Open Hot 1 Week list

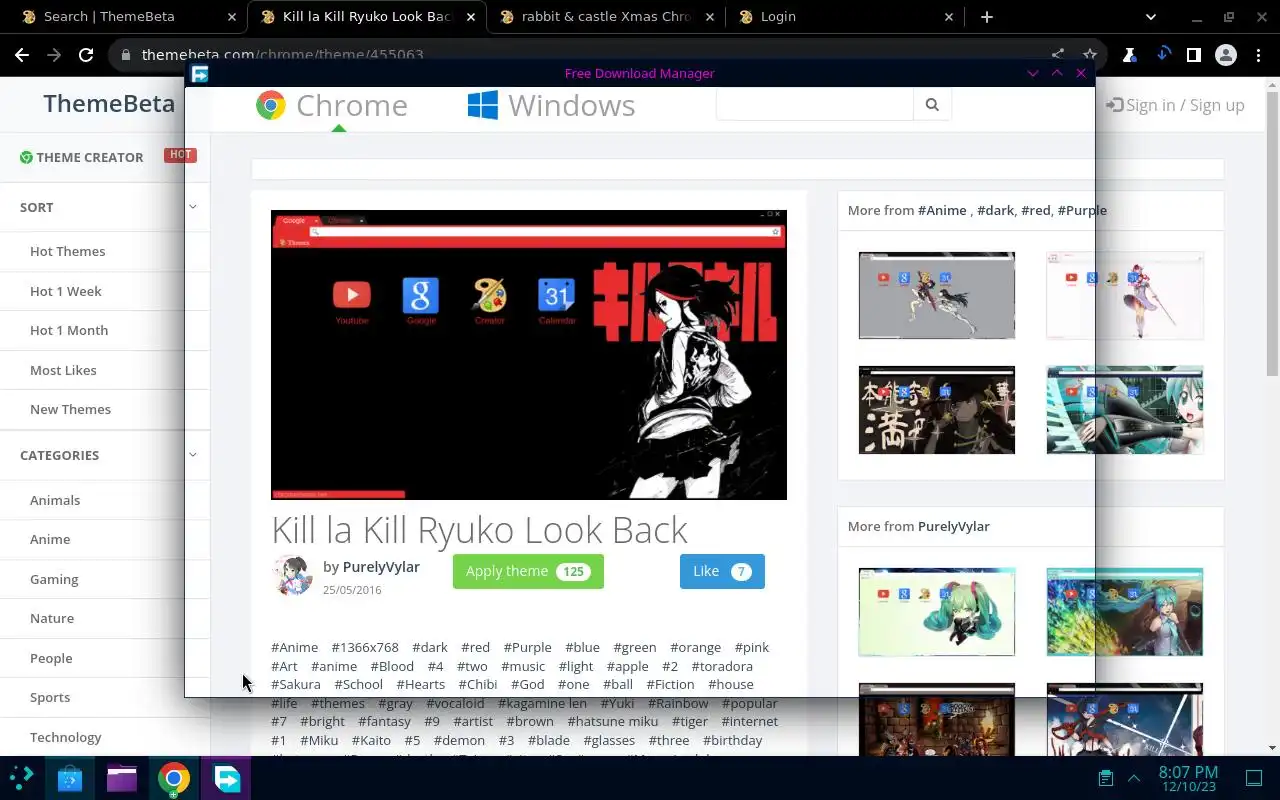pos(66,291)
